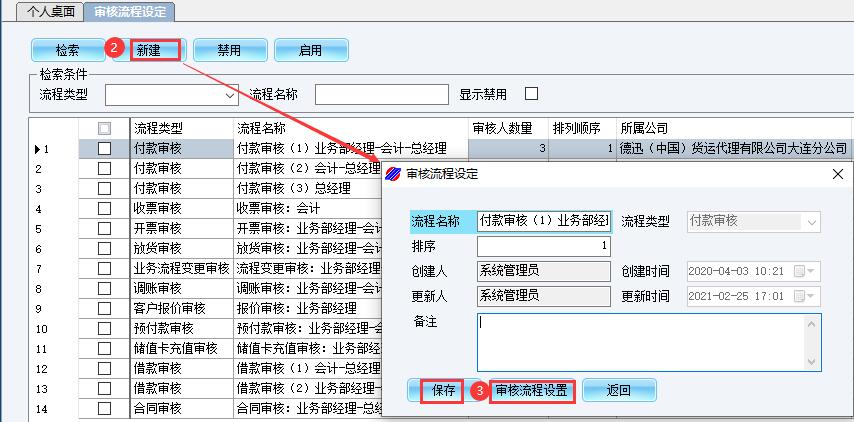Open the 流程类型 search dropdown
Viewport: 854px width, 422px height.
[x=231, y=95]
